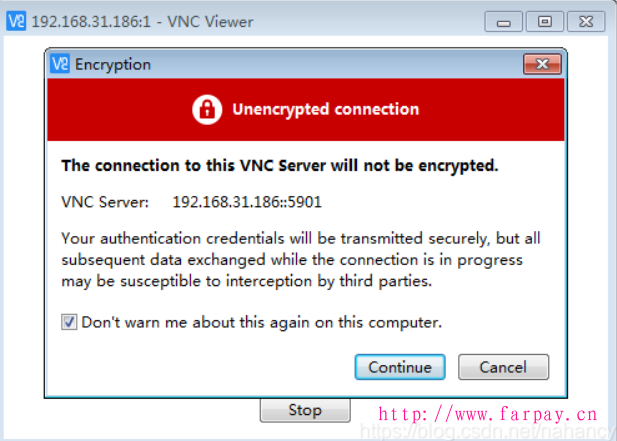The height and width of the screenshot is (441, 617).
Task: Tick the don't warn me again checkbox
Action: click(x=69, y=322)
